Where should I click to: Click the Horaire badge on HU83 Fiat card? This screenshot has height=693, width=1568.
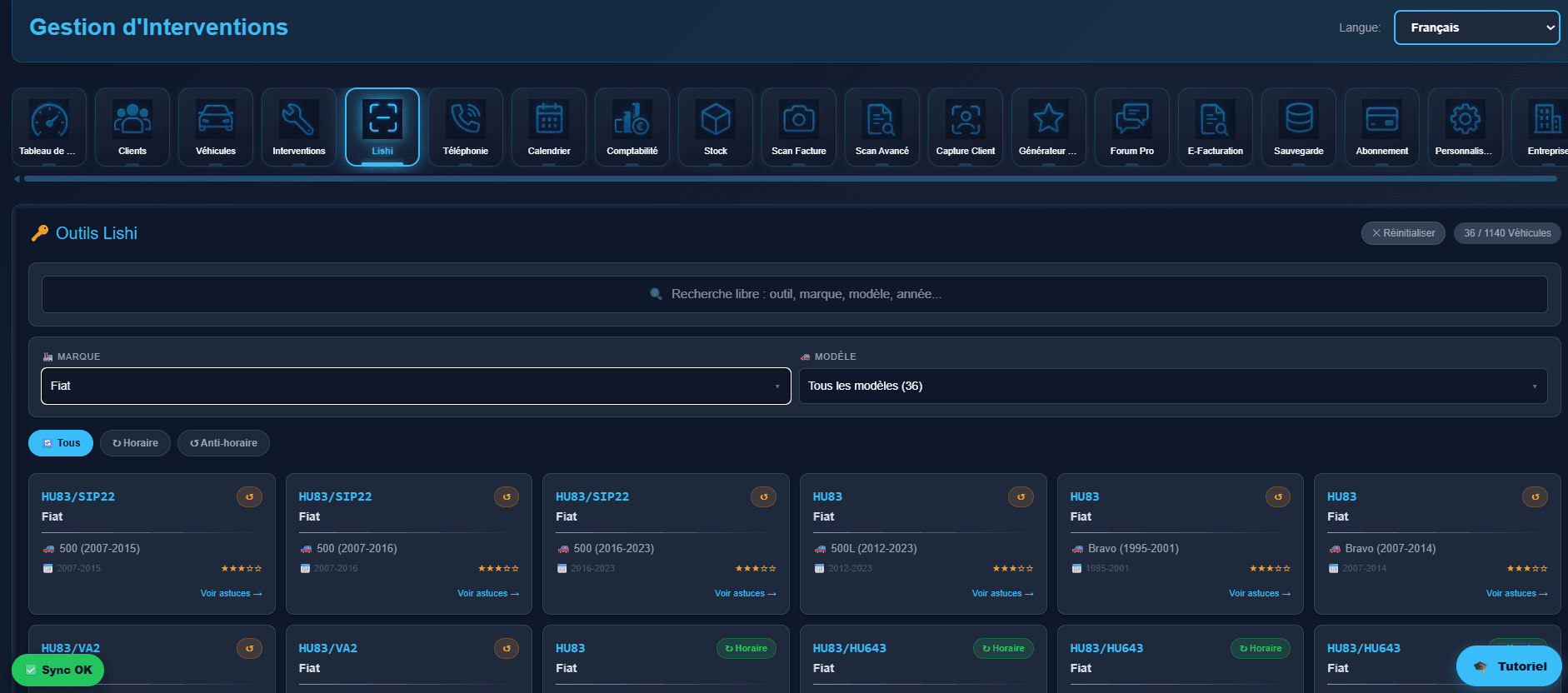(747, 649)
